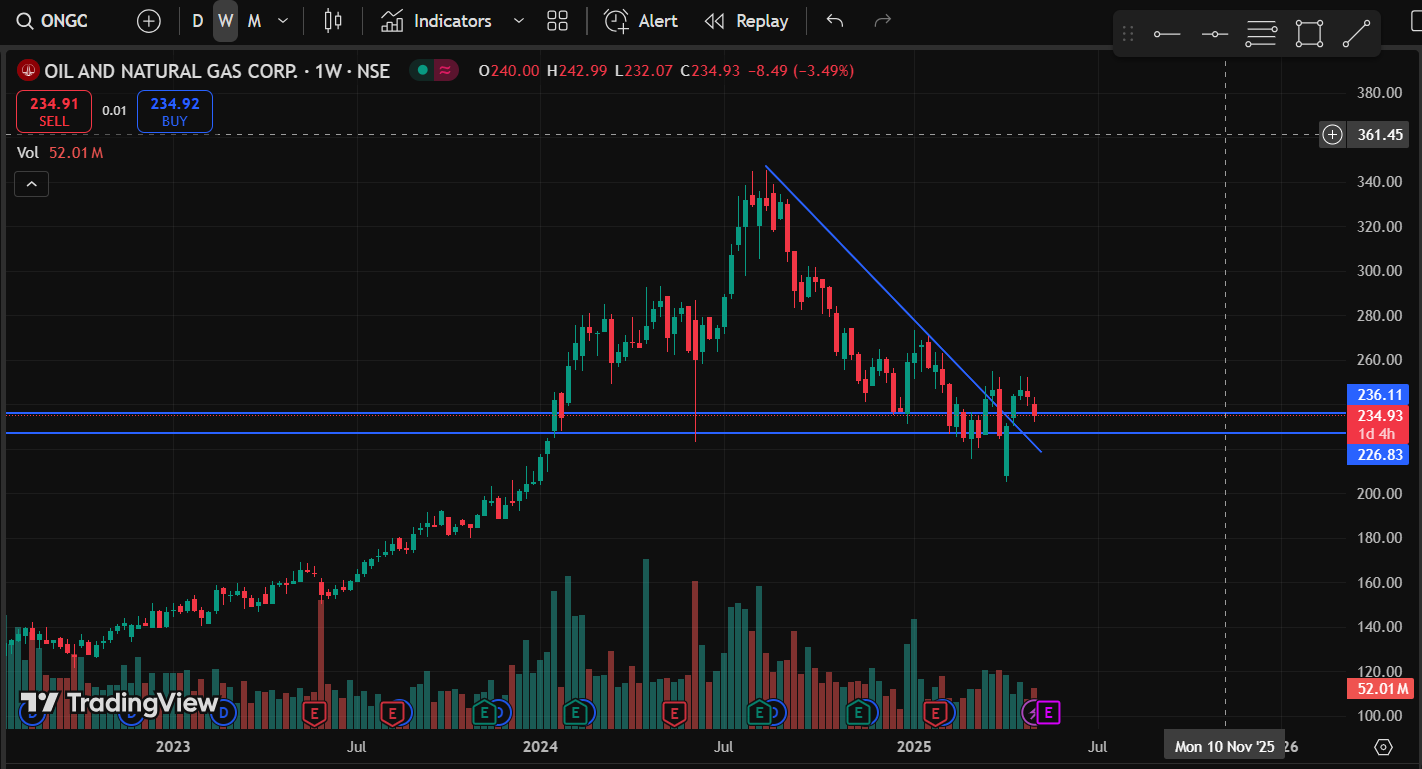
Task: Open chart settings gear on the time axis
Action: (x=1383, y=747)
